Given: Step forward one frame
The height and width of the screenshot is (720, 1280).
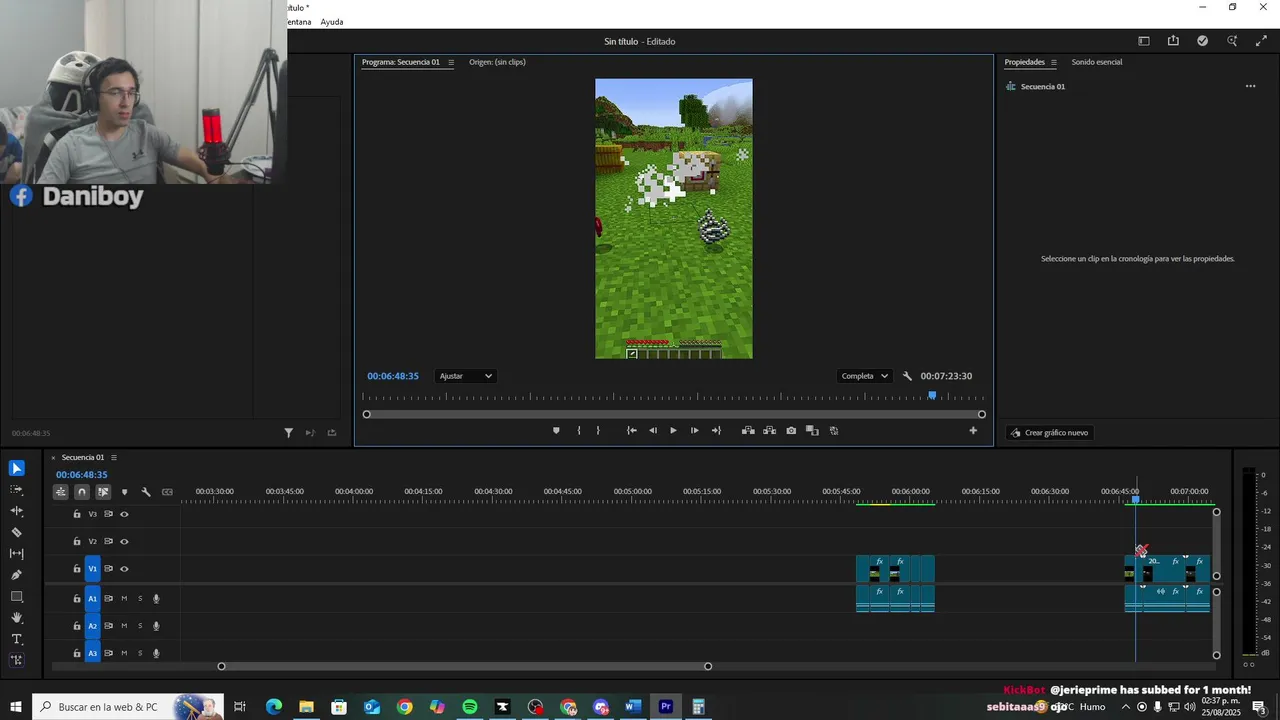Looking at the screenshot, I should click(x=695, y=431).
